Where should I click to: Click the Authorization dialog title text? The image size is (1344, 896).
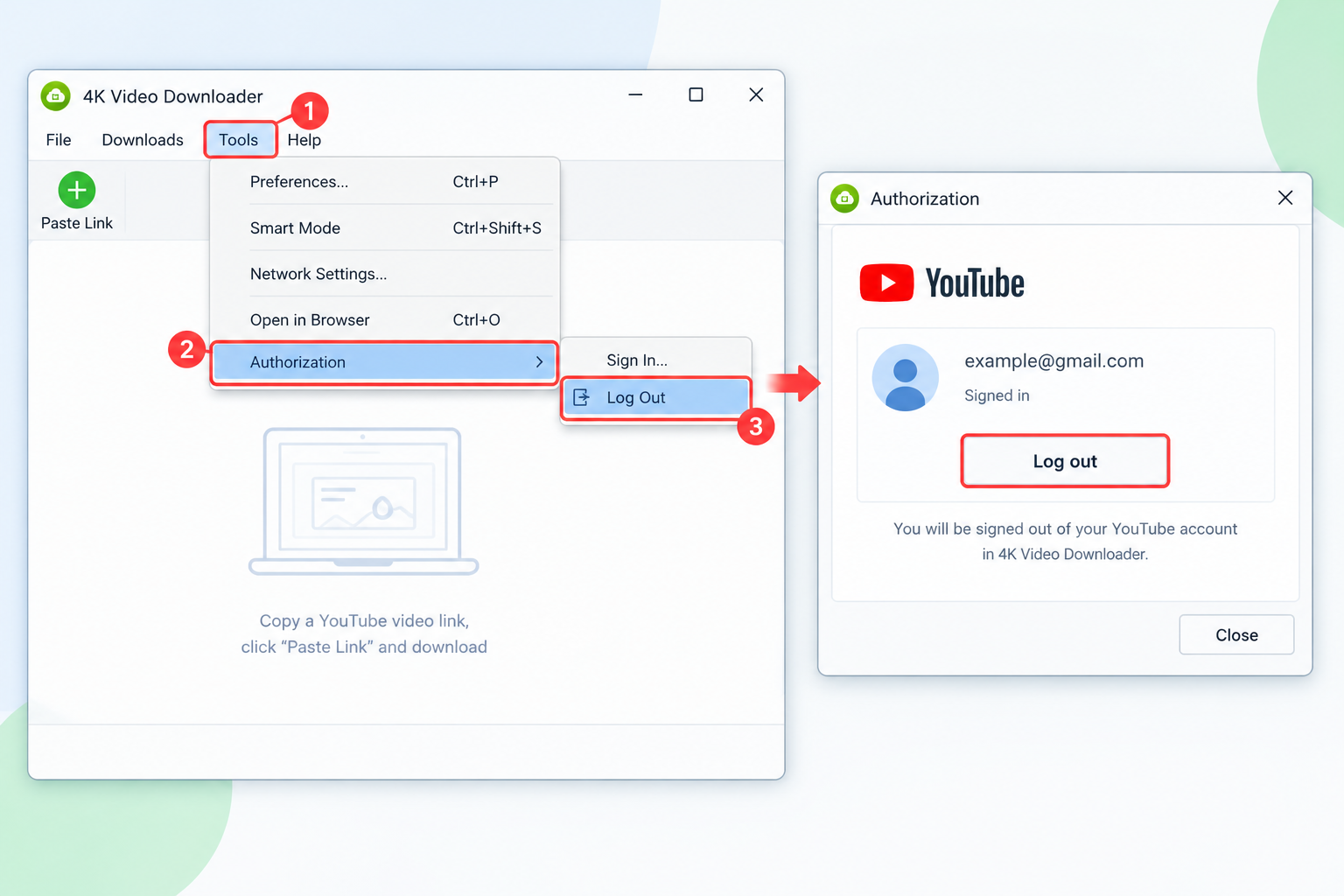pyautogui.click(x=925, y=199)
